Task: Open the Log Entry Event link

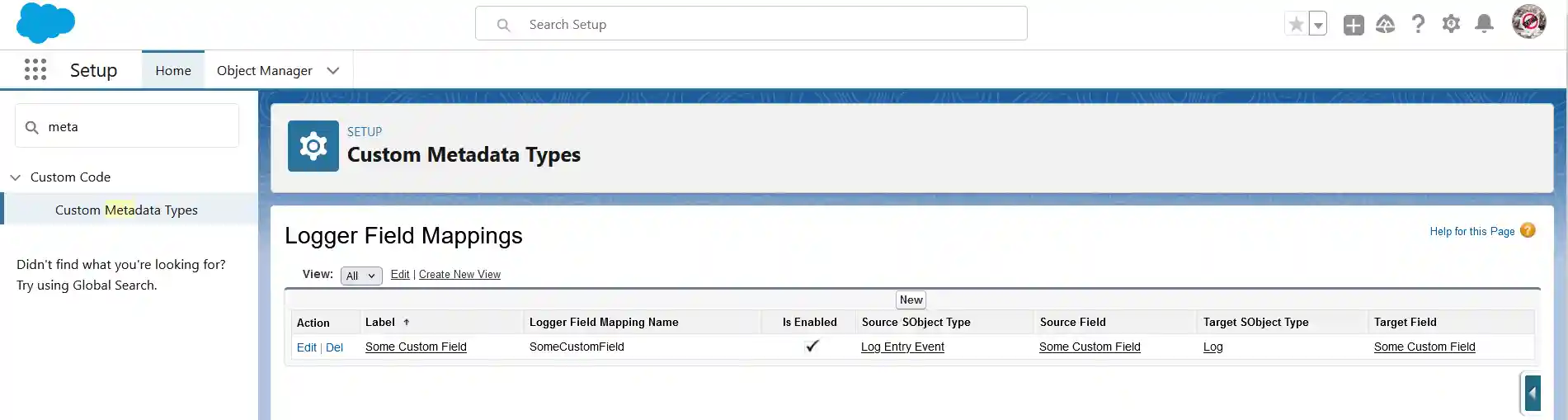Action: click(902, 347)
